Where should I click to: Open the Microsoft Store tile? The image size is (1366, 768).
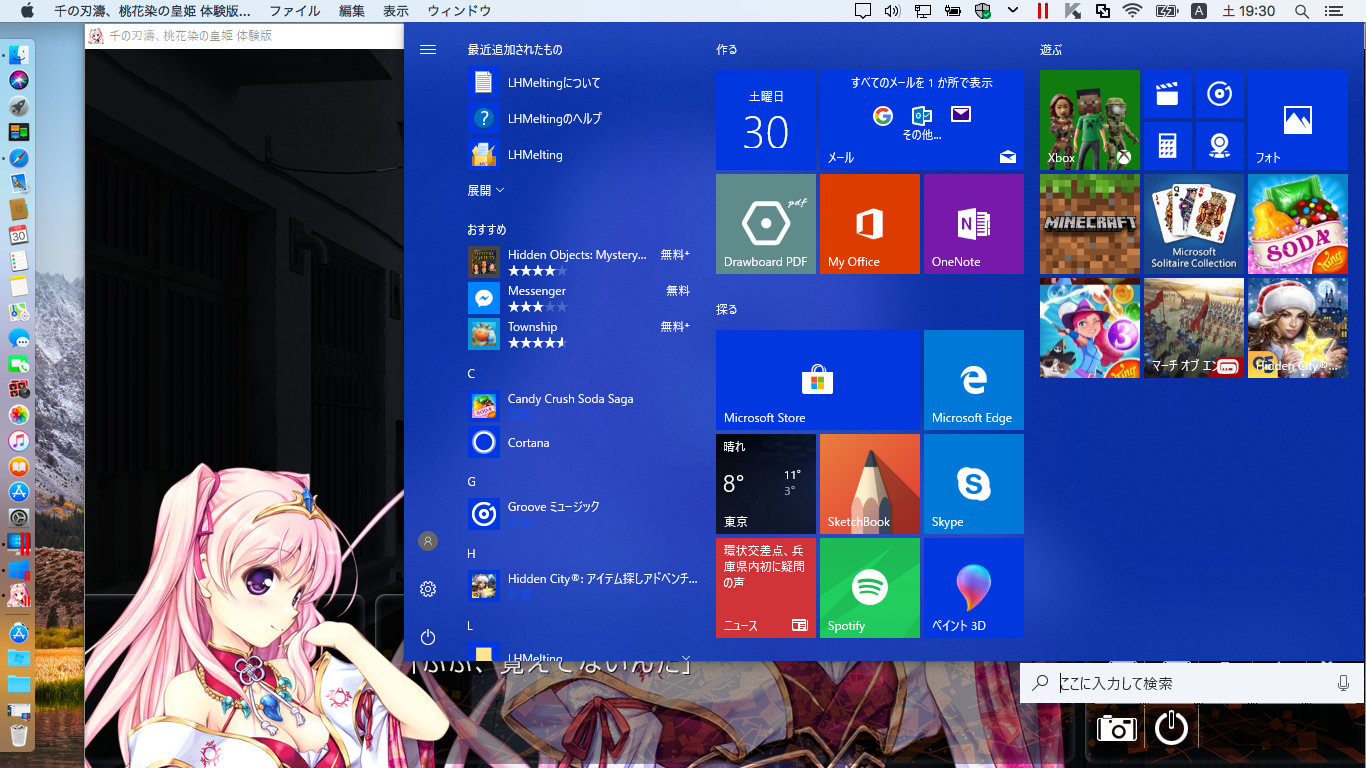818,380
